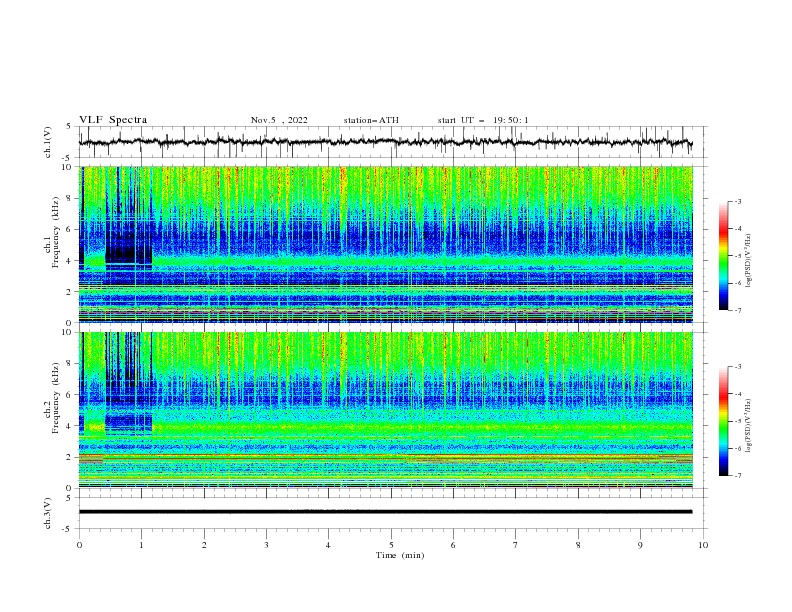Image resolution: width=792 pixels, height=612 pixels.
Task: Click the ch.1 spectrogram panel
Action: [386, 244]
